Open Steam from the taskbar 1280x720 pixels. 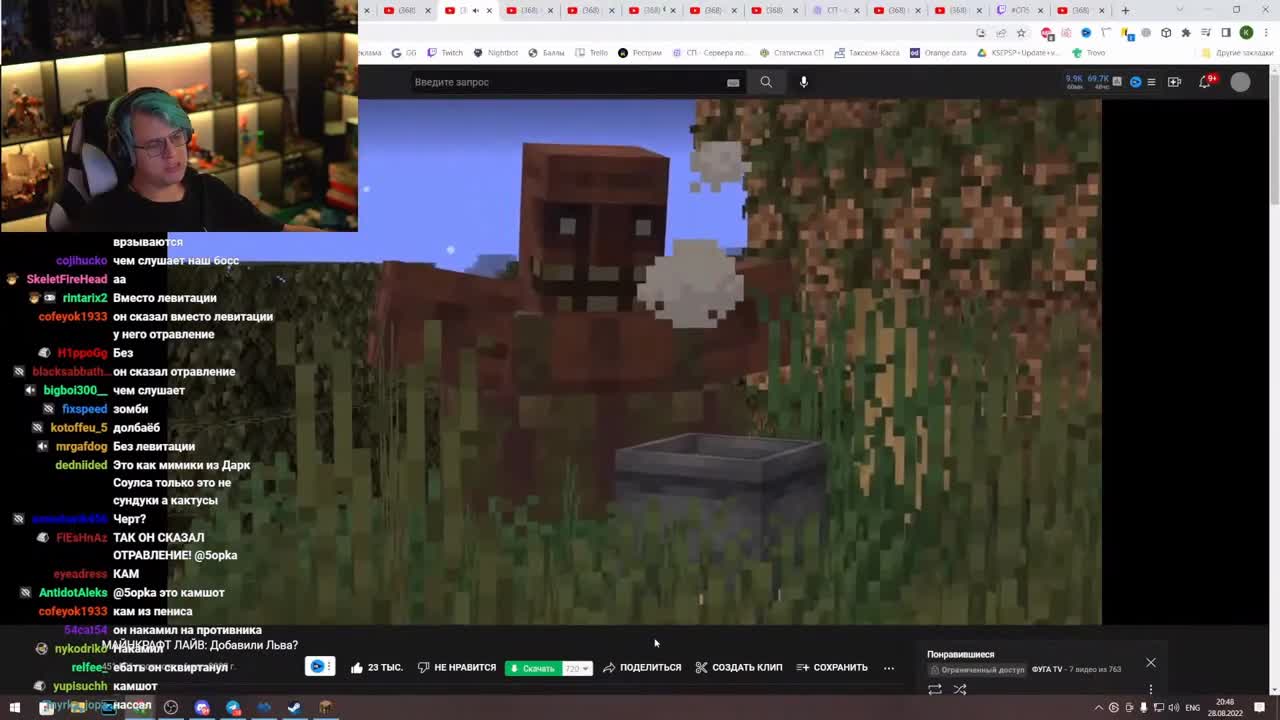click(294, 707)
